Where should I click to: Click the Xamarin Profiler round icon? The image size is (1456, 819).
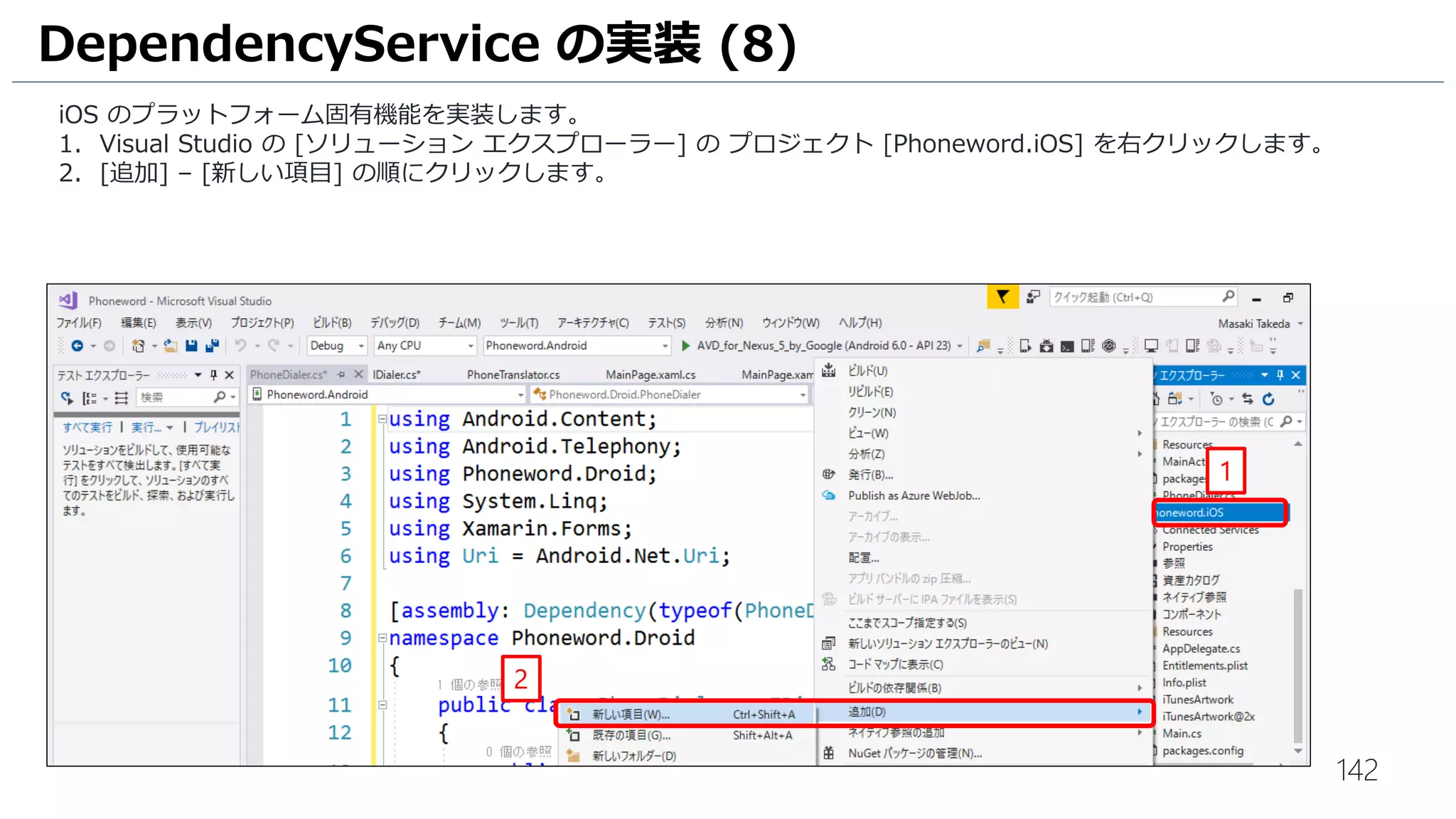point(1109,346)
